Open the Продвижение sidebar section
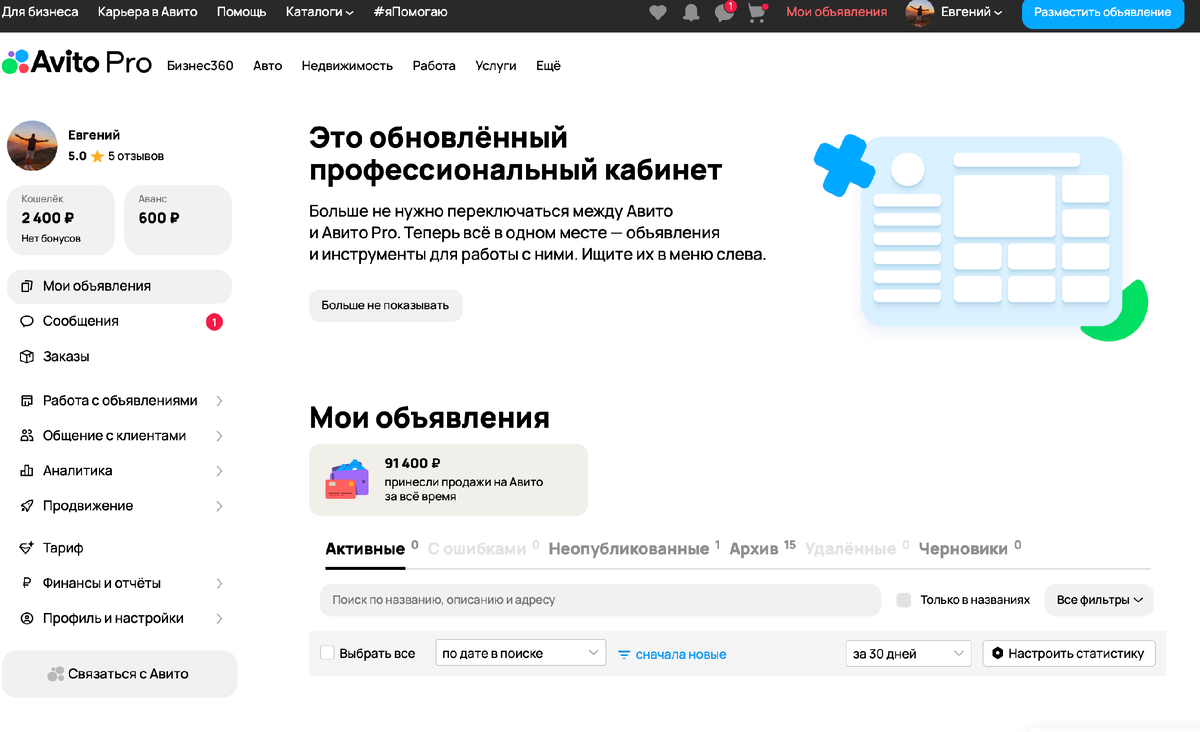This screenshot has height=732, width=1200. (x=88, y=505)
